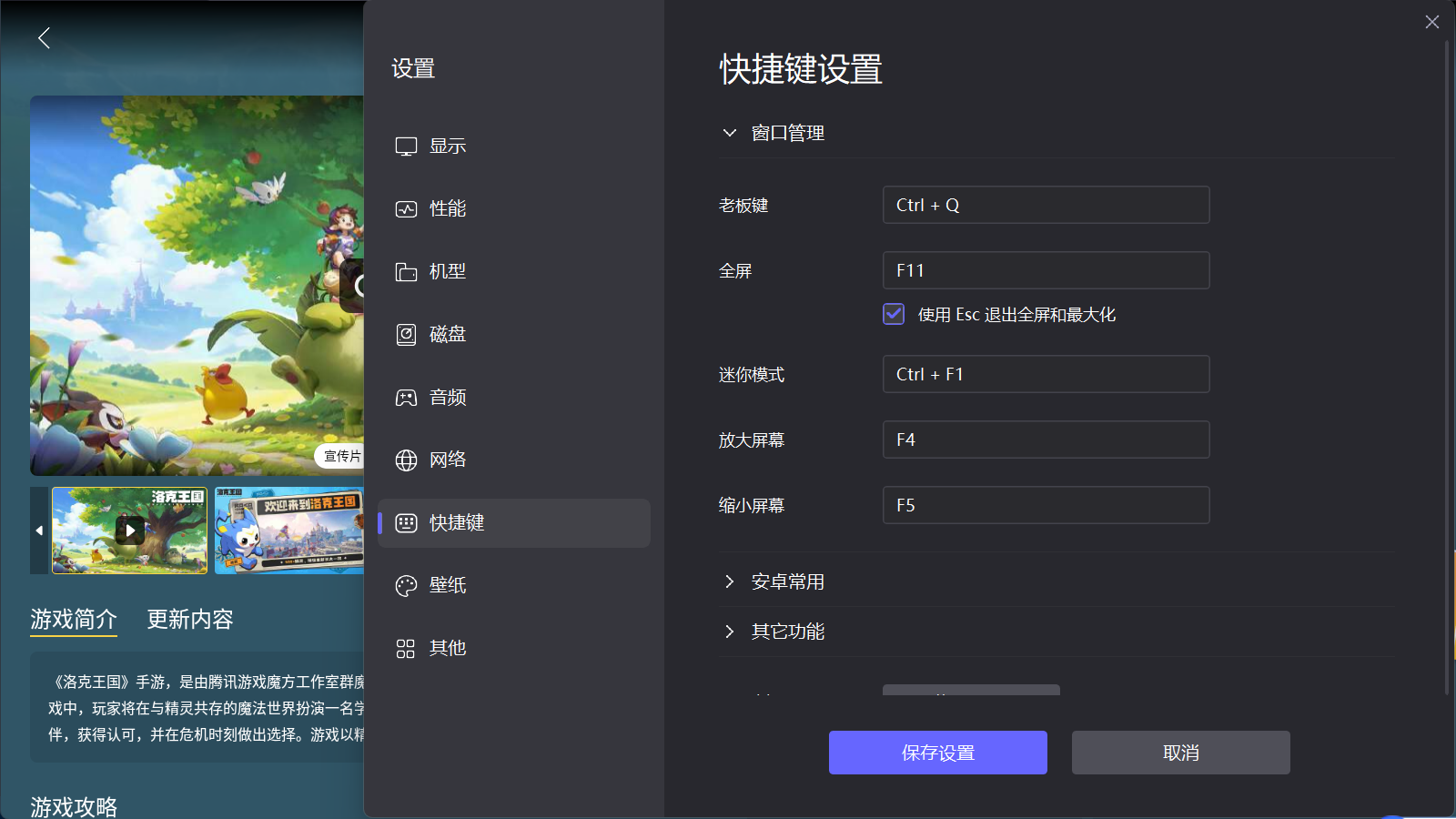
Task: Edit the 缩小屏幕 shortcut field showing F5
Action: click(x=1046, y=505)
